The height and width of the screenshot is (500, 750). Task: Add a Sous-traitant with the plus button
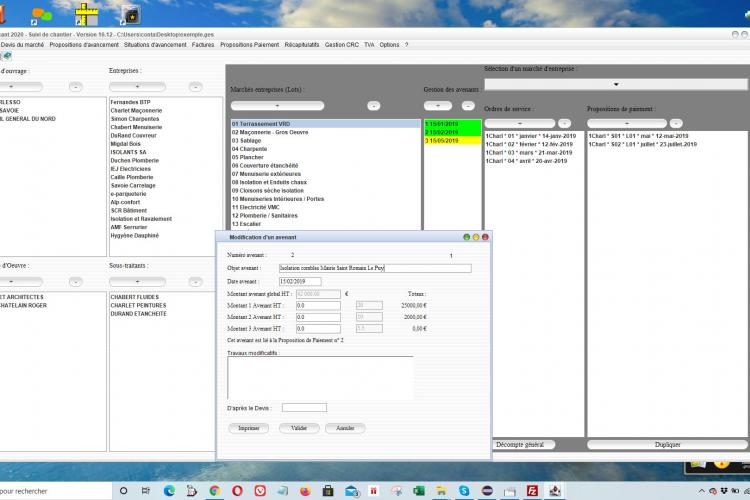click(137, 282)
